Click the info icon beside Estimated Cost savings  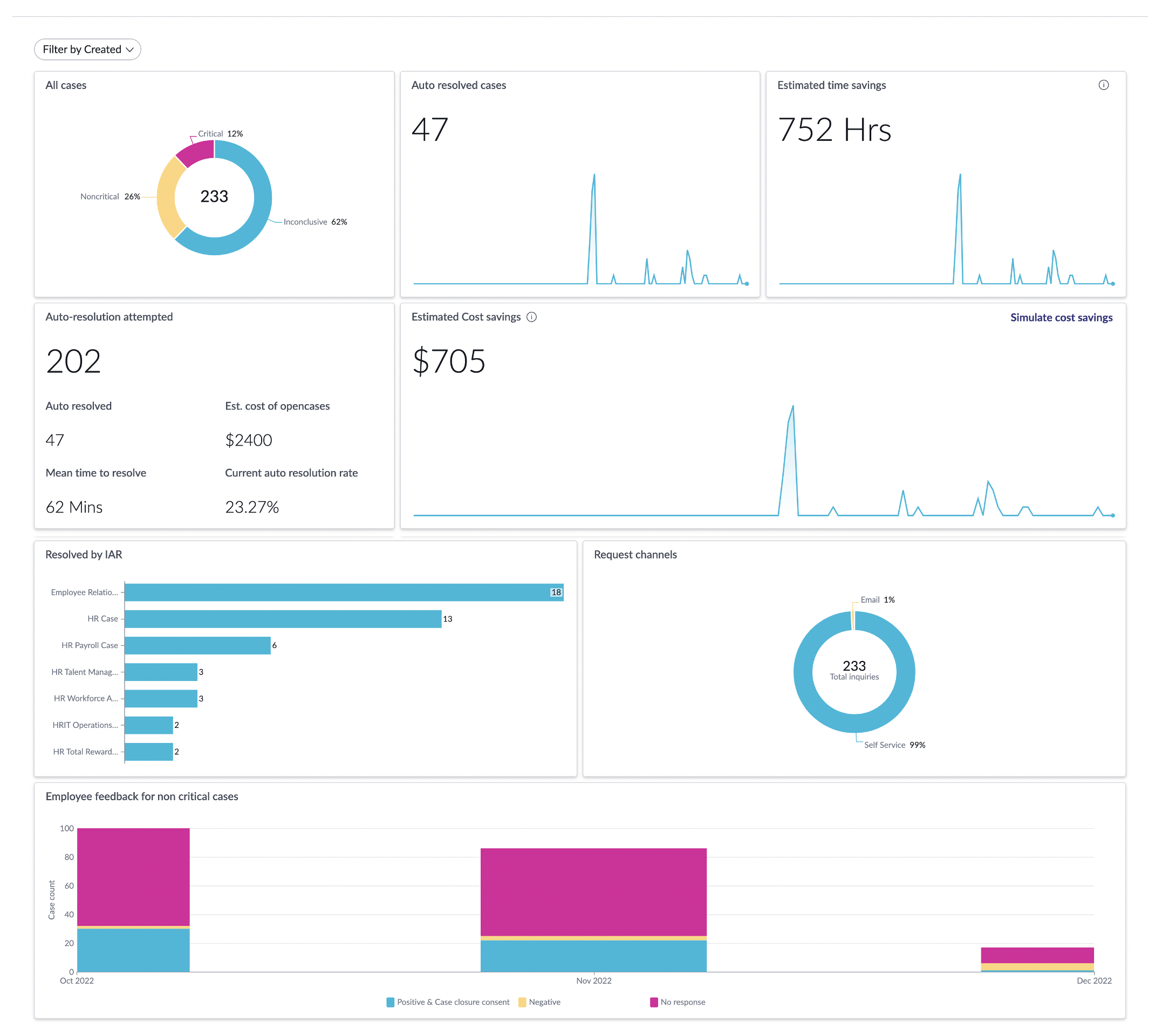pos(531,317)
